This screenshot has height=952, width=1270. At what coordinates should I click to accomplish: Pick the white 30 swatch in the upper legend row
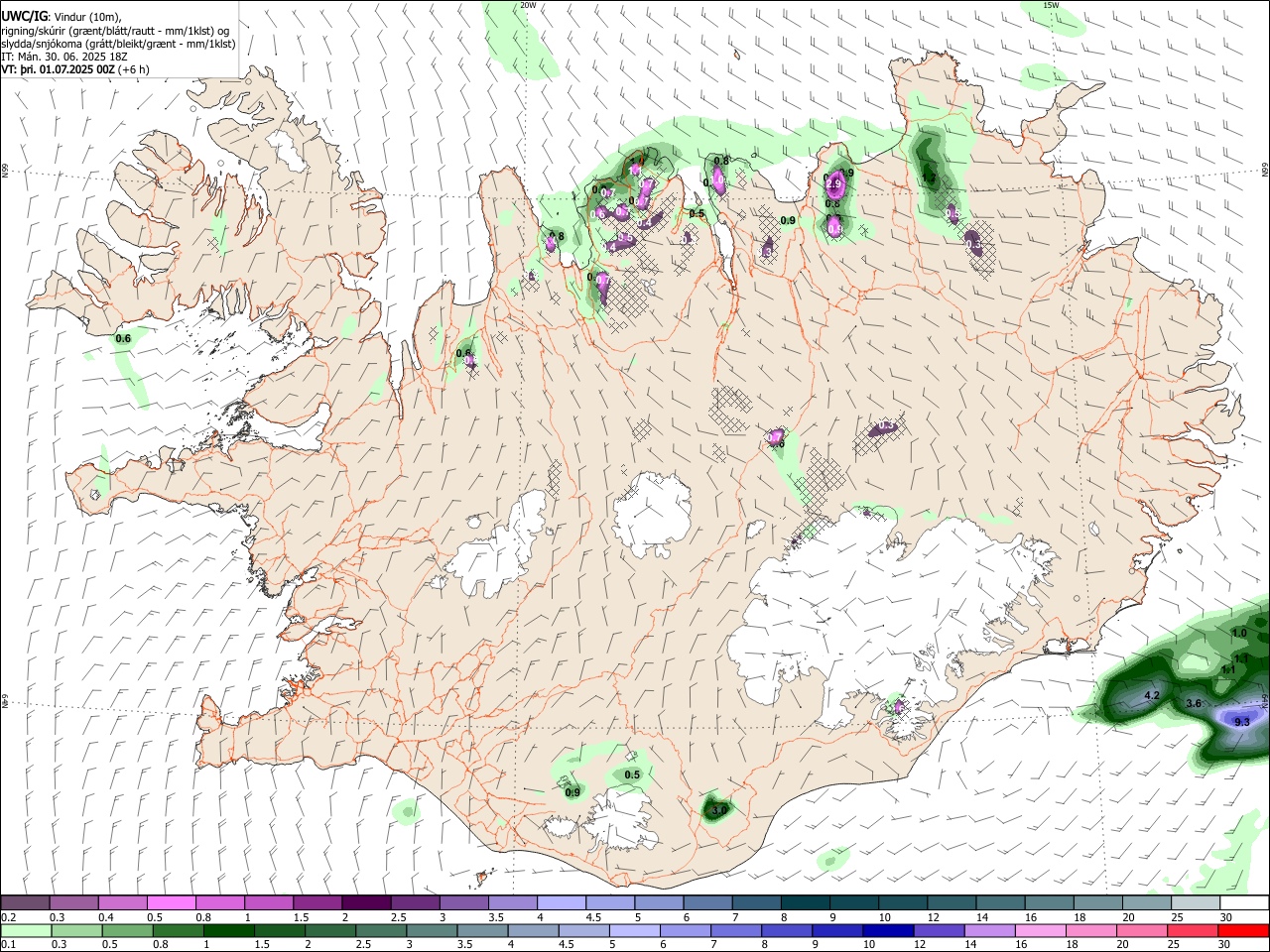coord(1242,902)
